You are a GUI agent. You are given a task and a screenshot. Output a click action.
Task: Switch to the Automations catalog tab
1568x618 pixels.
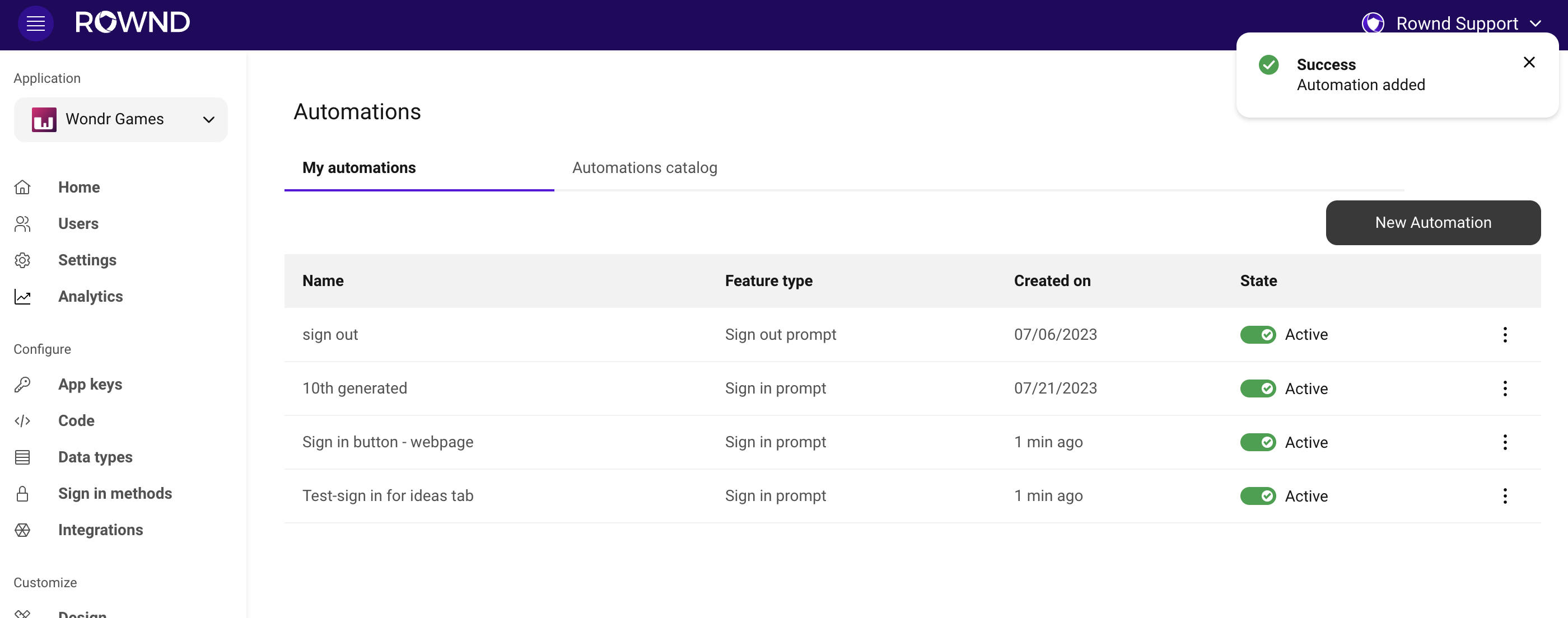click(x=645, y=168)
